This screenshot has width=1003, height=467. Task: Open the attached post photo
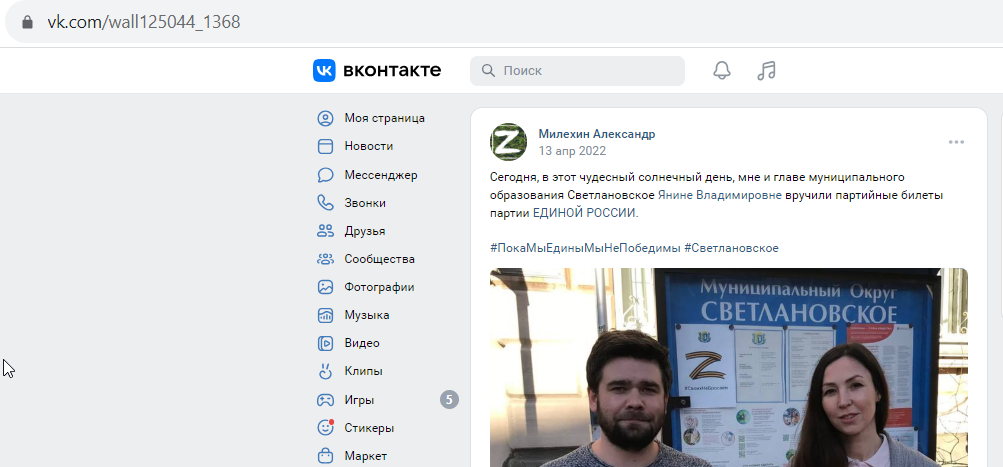729,367
